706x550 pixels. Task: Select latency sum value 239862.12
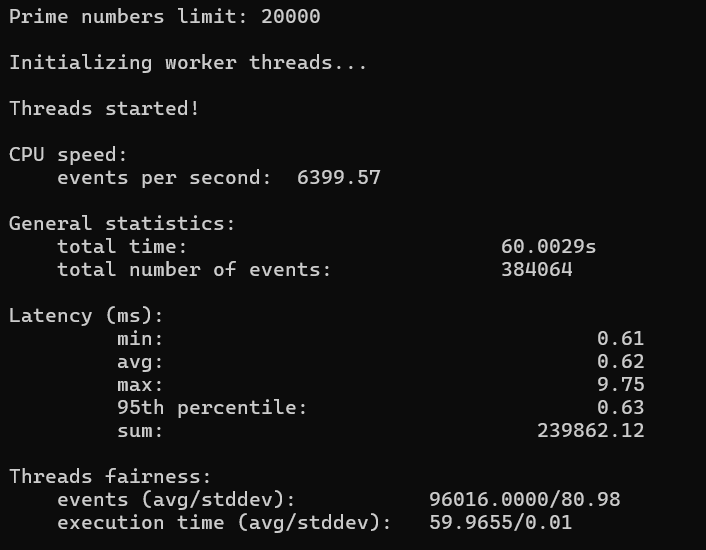(591, 431)
